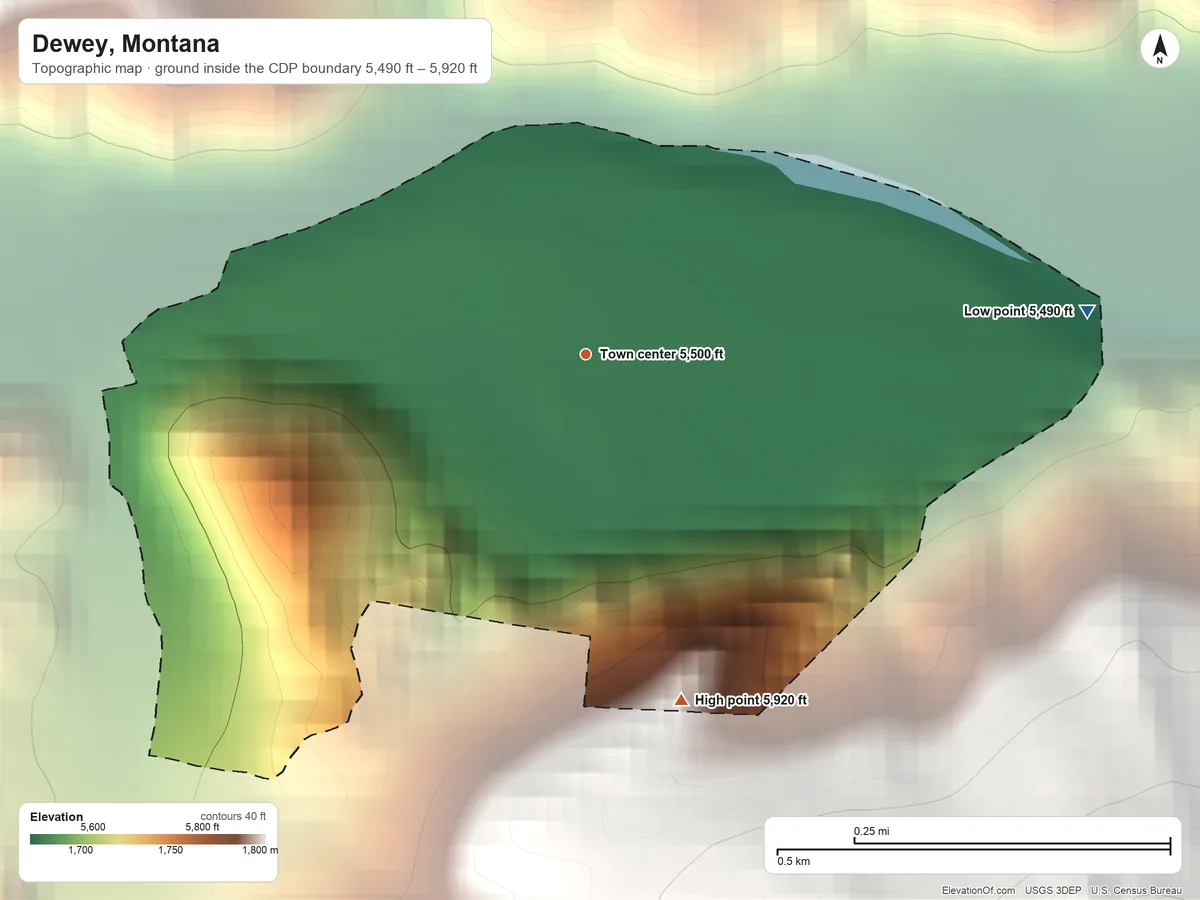1200x900 pixels.
Task: Click the "5,600" legend value
Action: click(x=92, y=827)
